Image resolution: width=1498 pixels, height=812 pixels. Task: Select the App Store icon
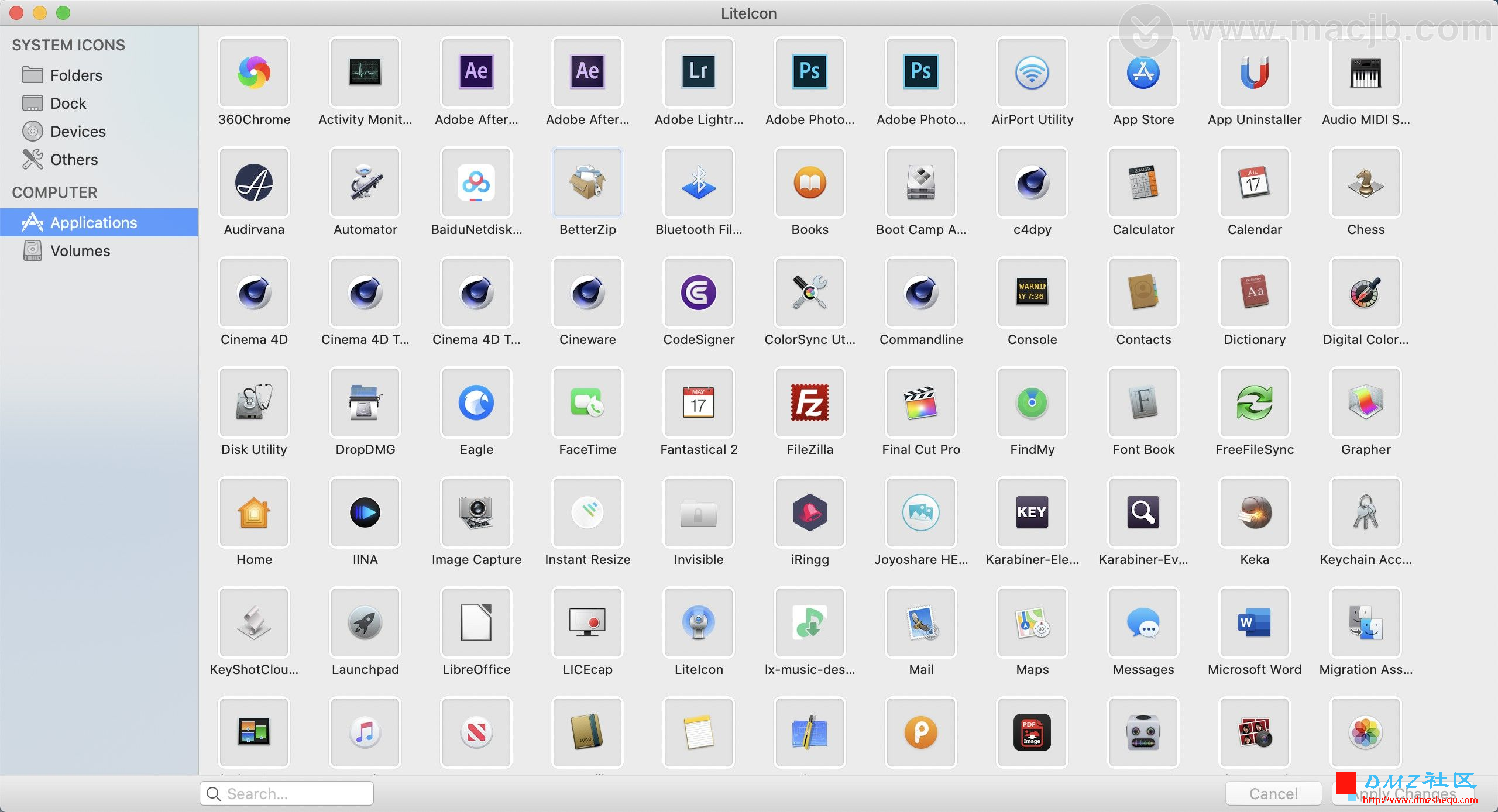[x=1143, y=73]
